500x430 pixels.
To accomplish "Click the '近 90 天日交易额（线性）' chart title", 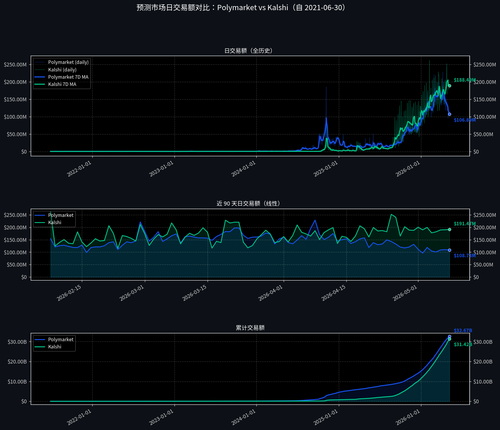I will pos(249,203).
